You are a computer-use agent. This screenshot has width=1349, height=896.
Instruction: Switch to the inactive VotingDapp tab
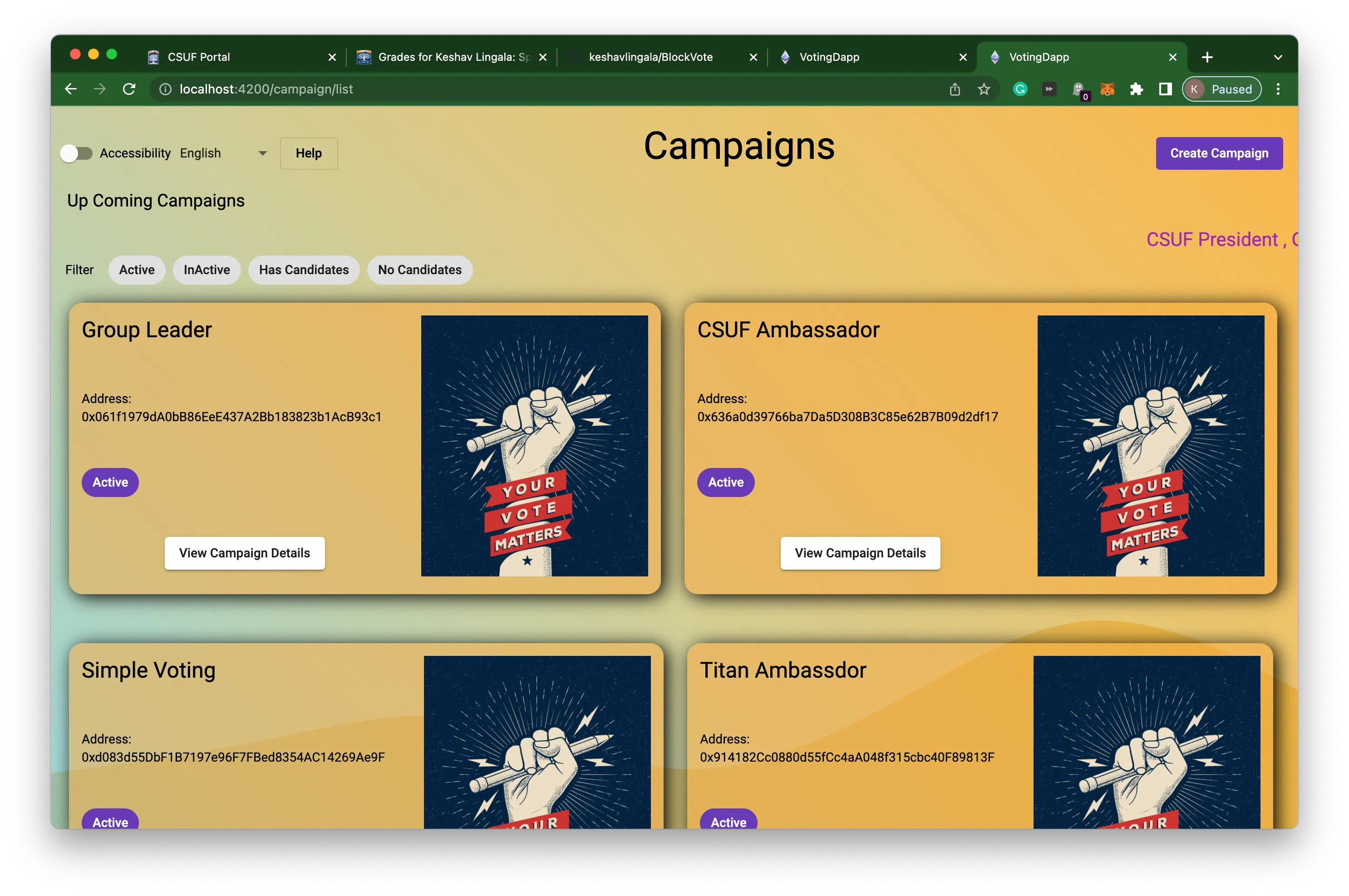(872, 57)
